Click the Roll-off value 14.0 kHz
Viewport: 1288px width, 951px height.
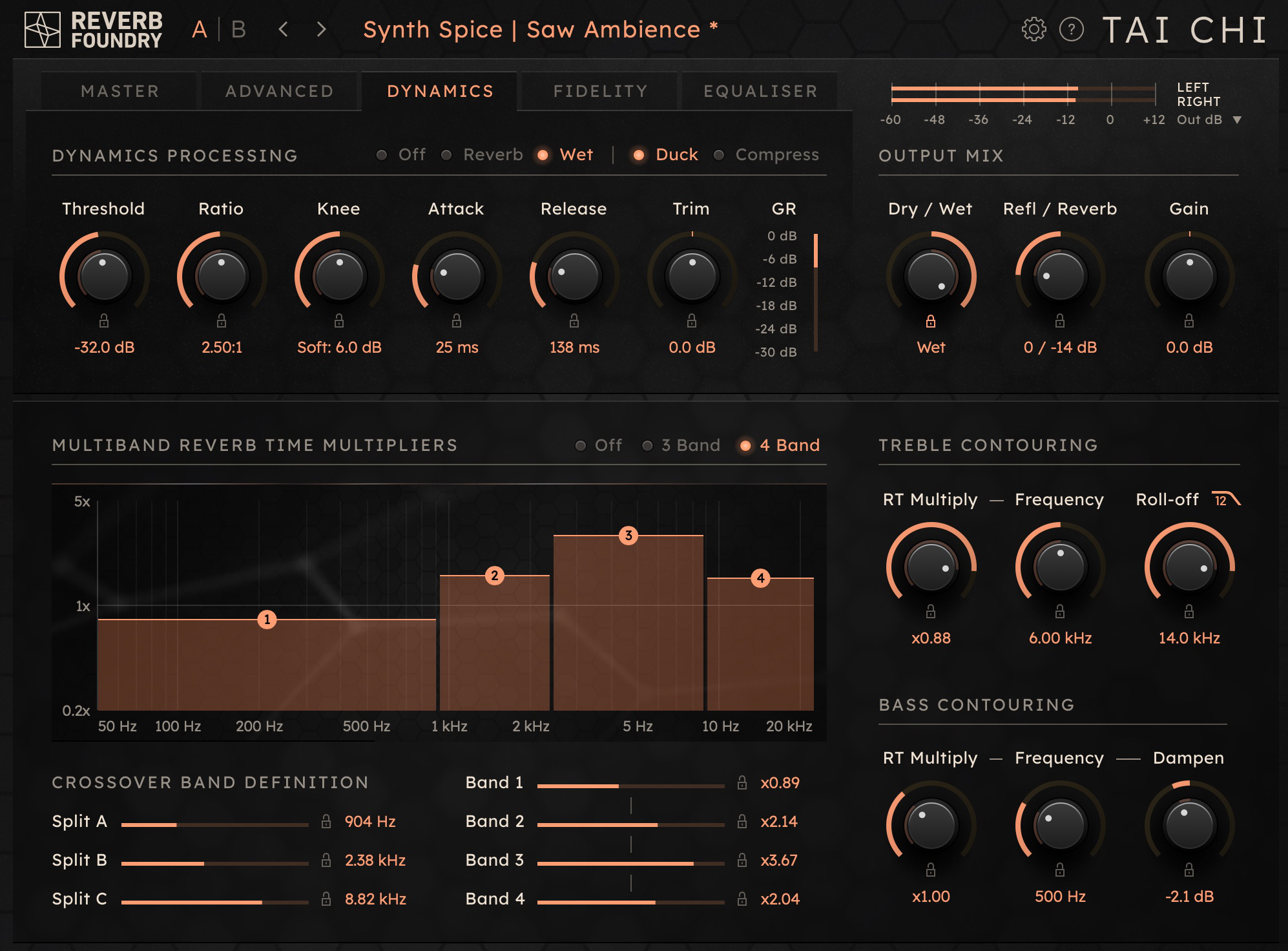(x=1189, y=638)
